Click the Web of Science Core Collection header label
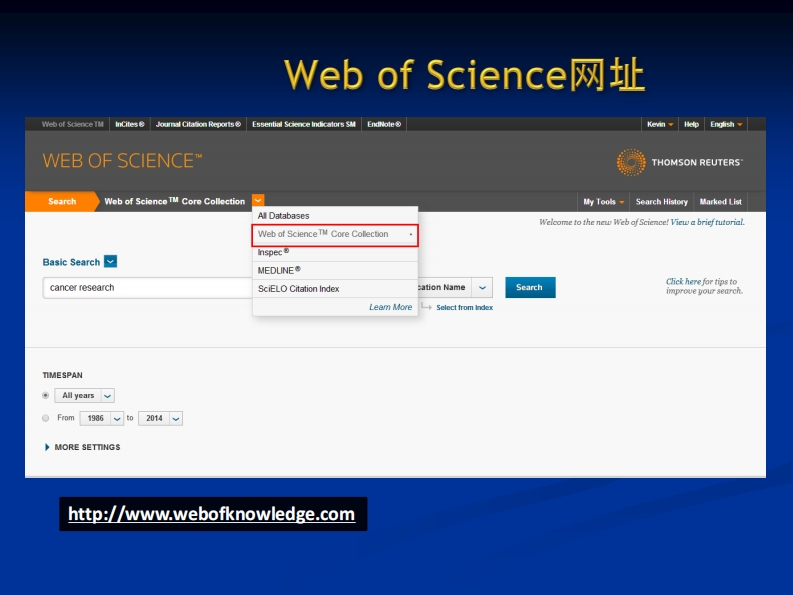 point(174,201)
